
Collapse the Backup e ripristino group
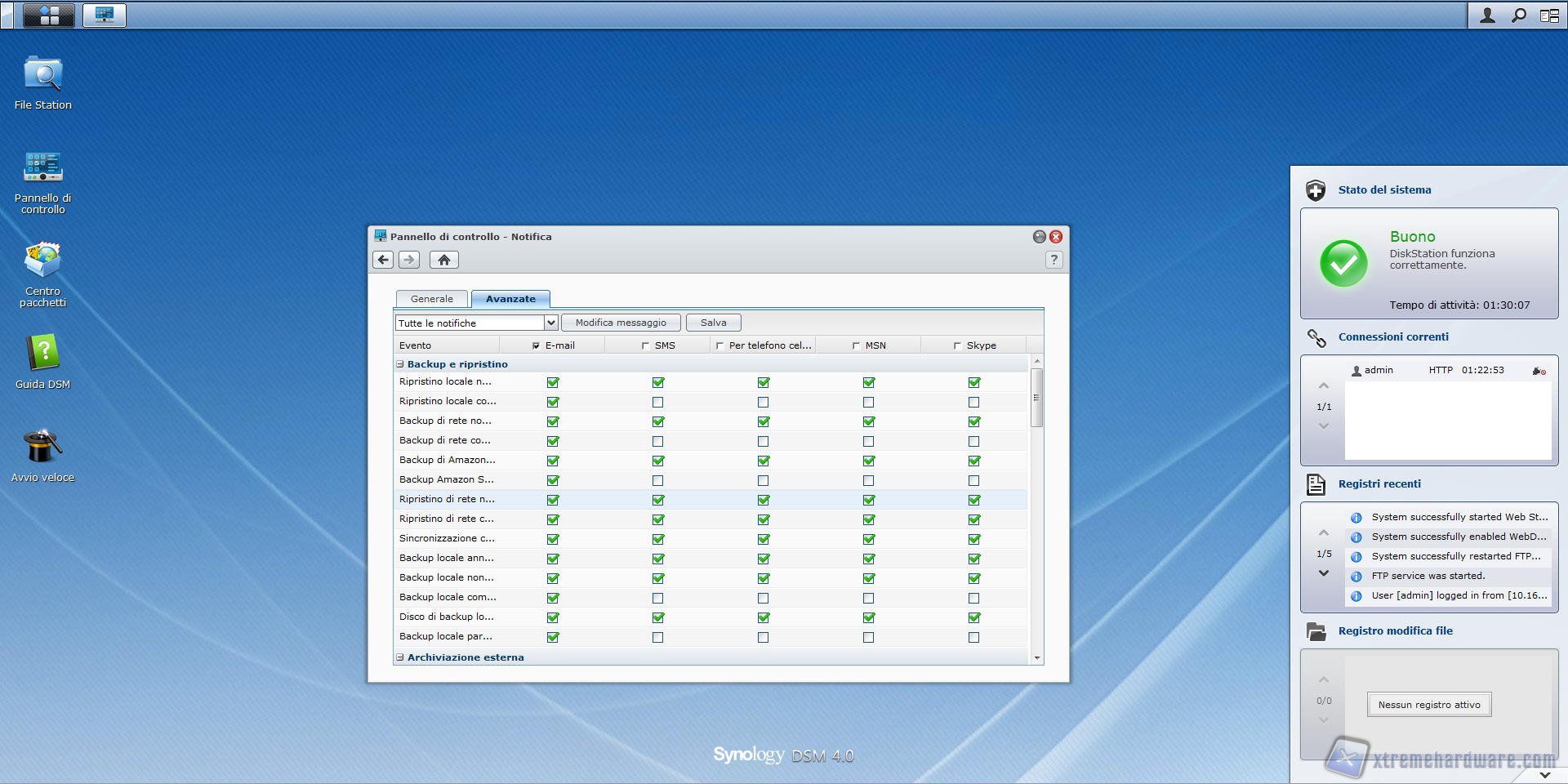tap(400, 364)
